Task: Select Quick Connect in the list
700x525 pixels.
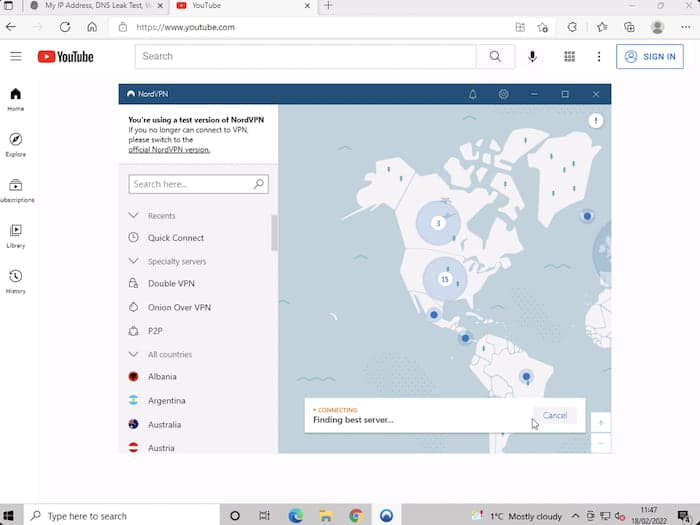Action: tap(176, 238)
